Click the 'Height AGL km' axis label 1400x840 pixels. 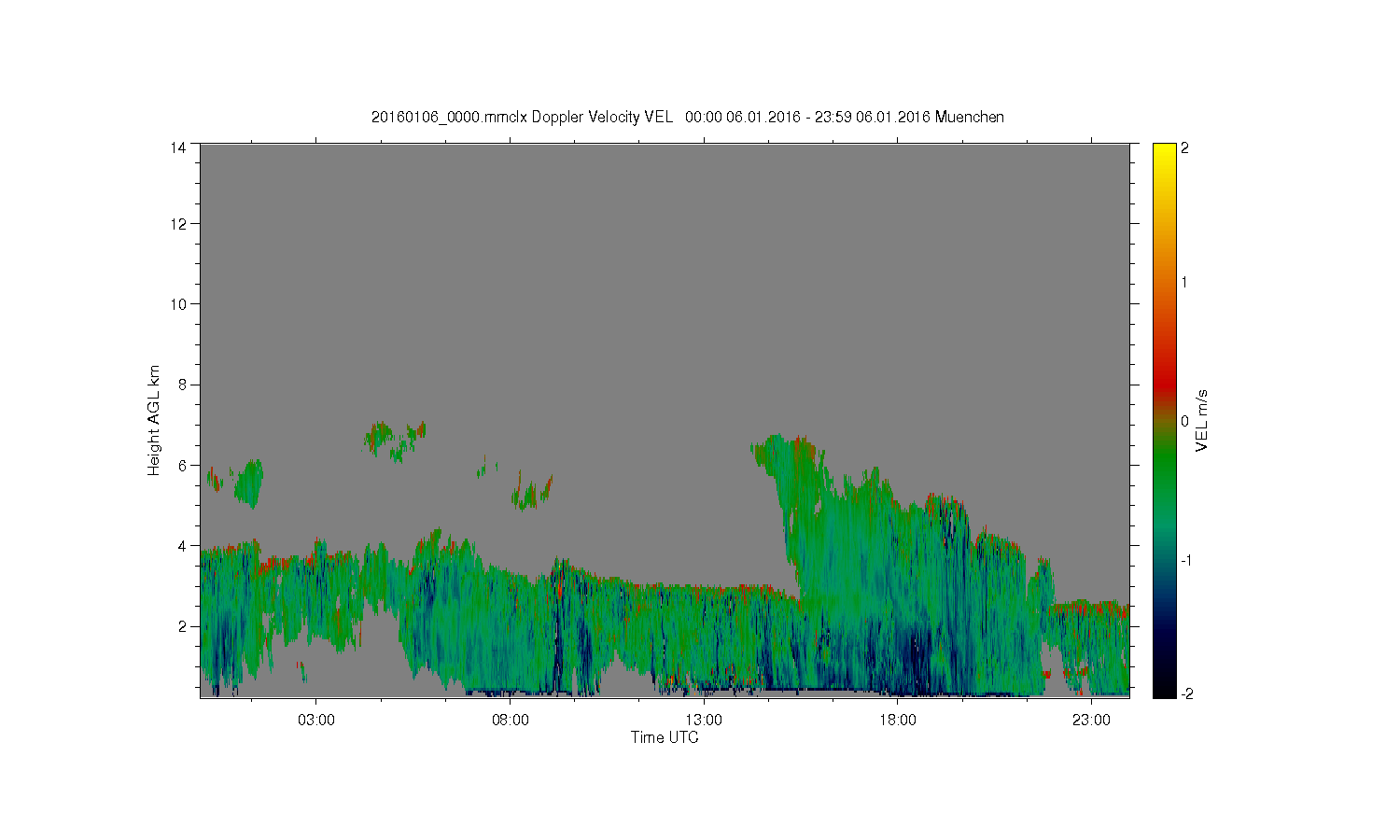pyautogui.click(x=154, y=420)
